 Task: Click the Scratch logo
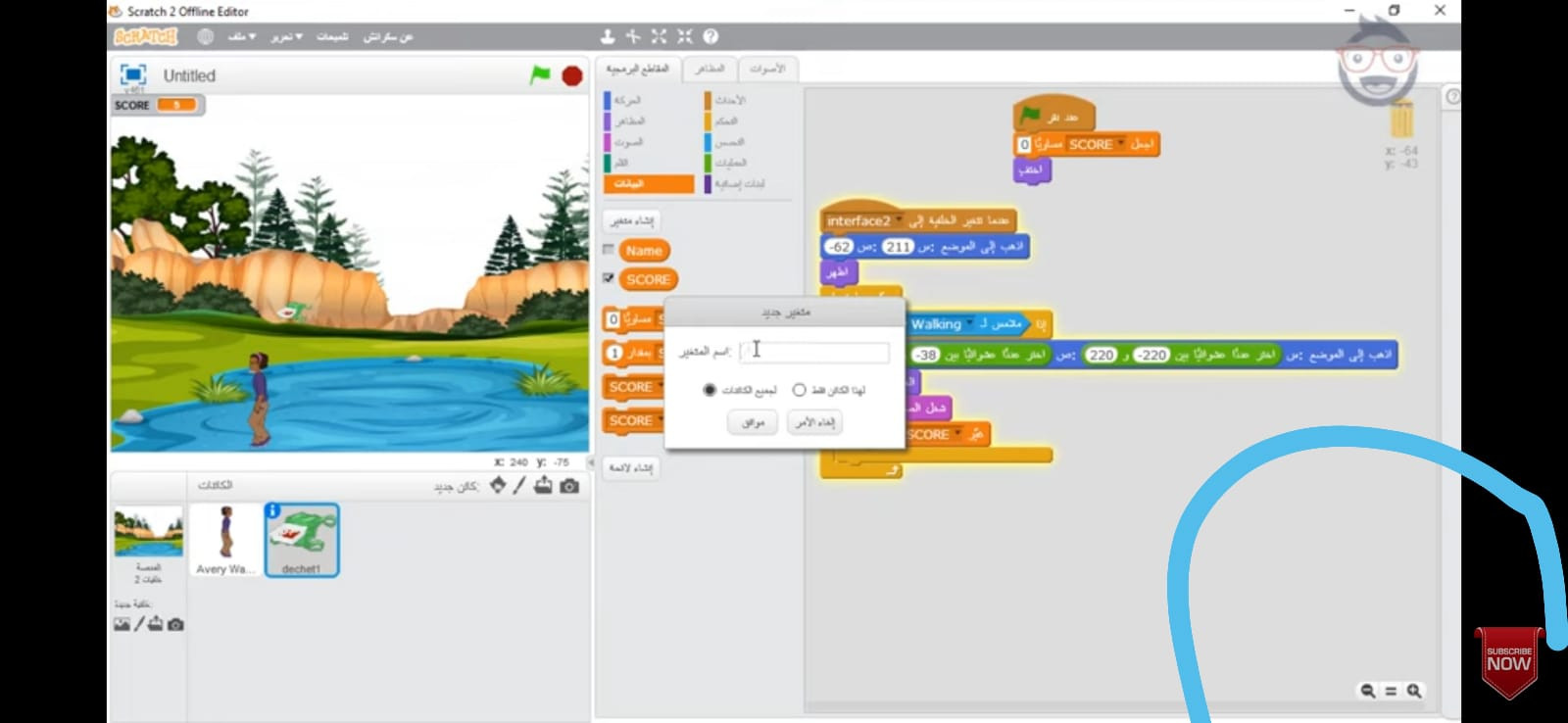[x=146, y=36]
